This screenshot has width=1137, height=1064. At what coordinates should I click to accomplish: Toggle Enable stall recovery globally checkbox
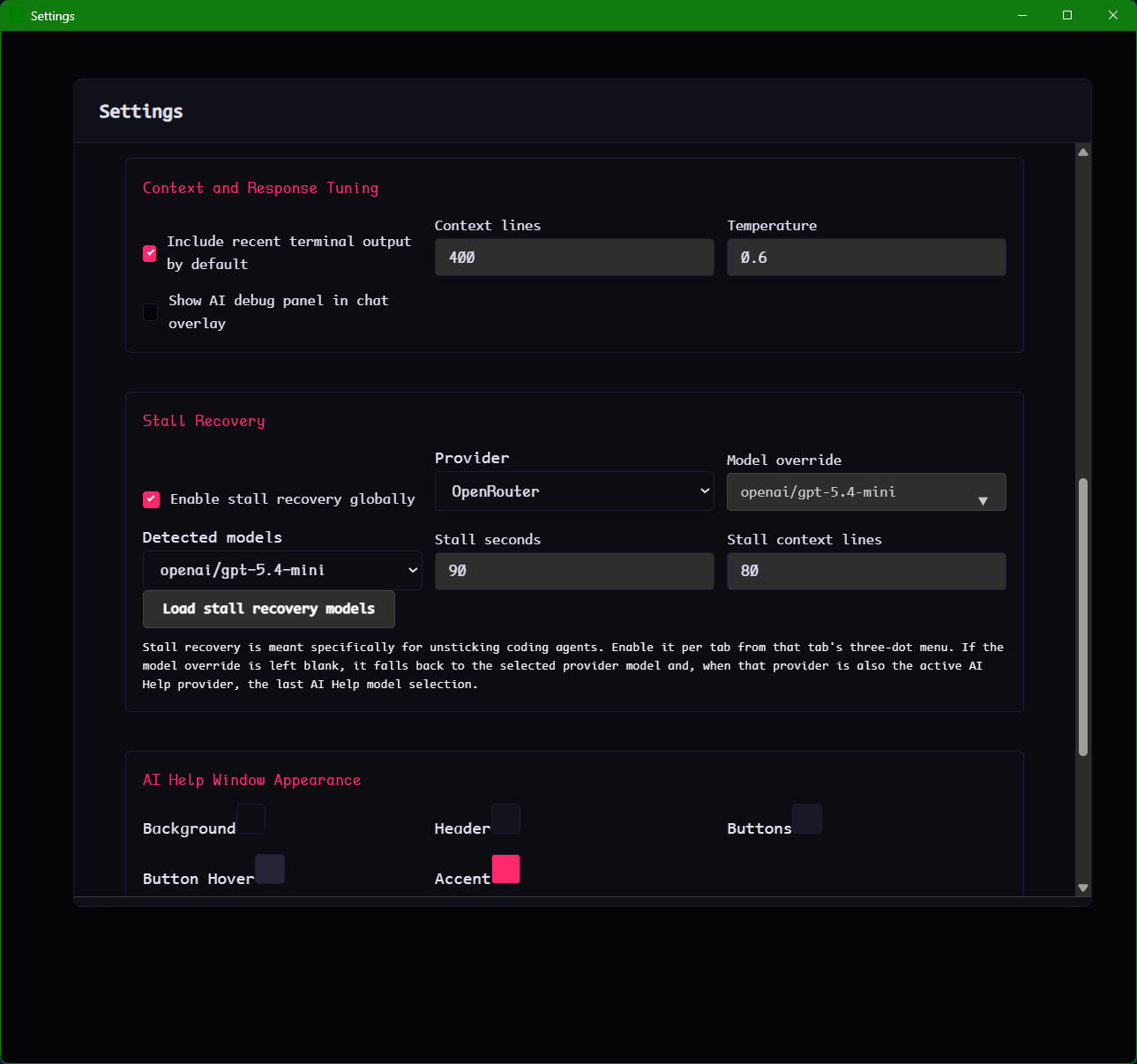pyautogui.click(x=151, y=499)
